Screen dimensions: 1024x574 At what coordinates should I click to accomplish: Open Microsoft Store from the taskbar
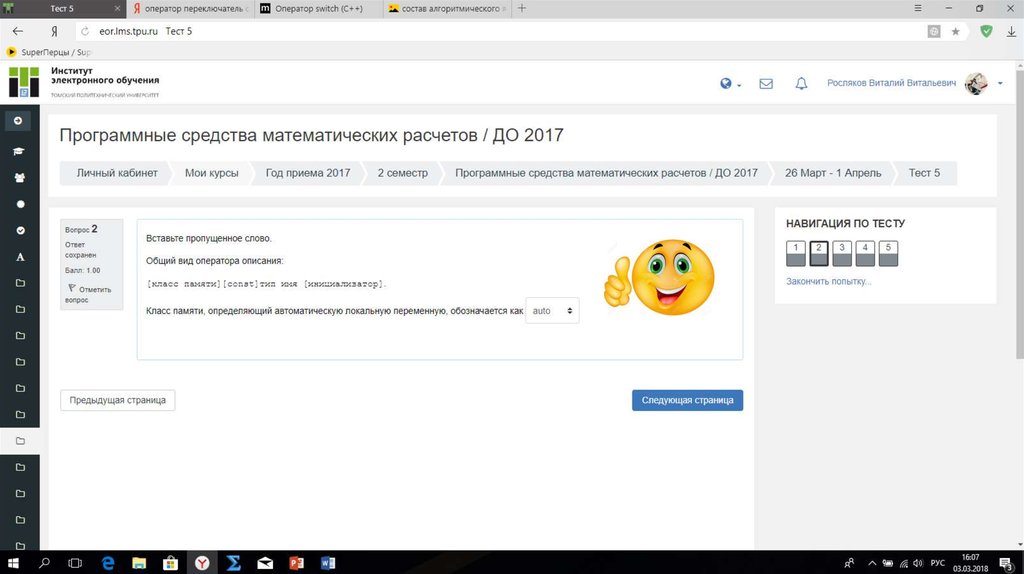170,563
